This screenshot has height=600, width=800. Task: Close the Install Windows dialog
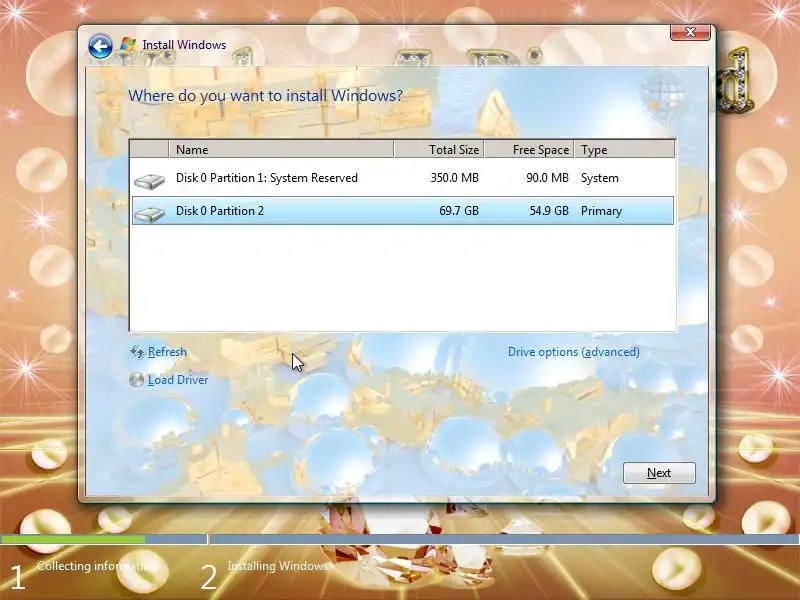pos(690,32)
